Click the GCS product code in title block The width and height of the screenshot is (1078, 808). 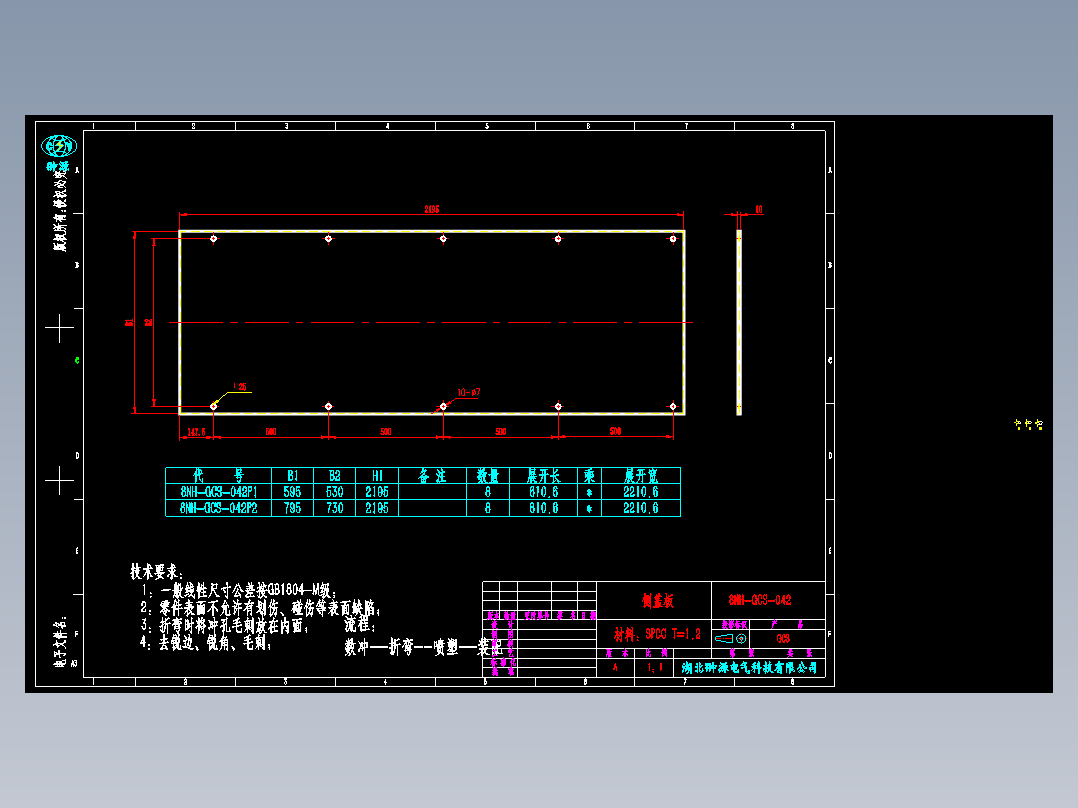783,639
